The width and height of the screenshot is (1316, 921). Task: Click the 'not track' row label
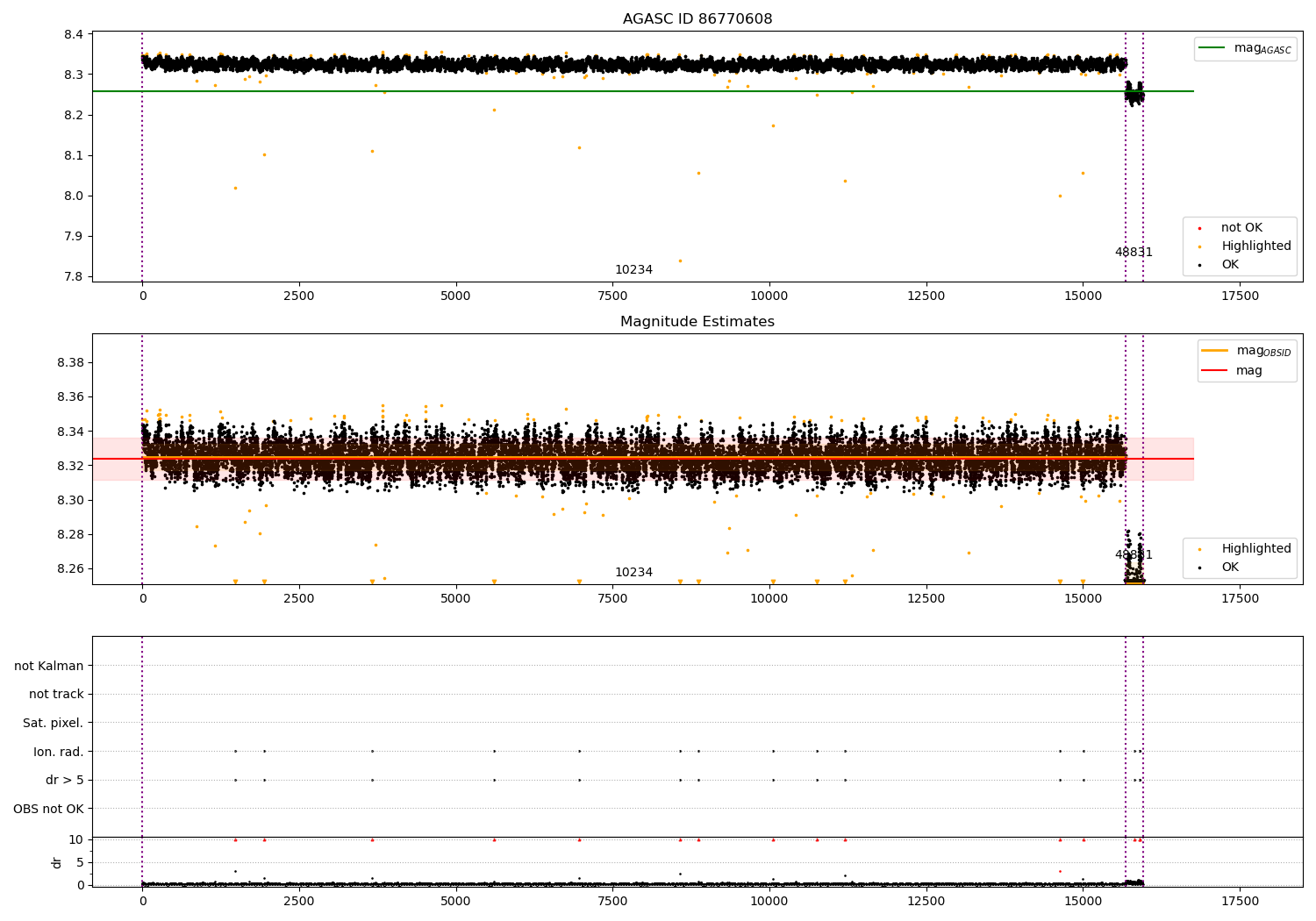tap(56, 694)
